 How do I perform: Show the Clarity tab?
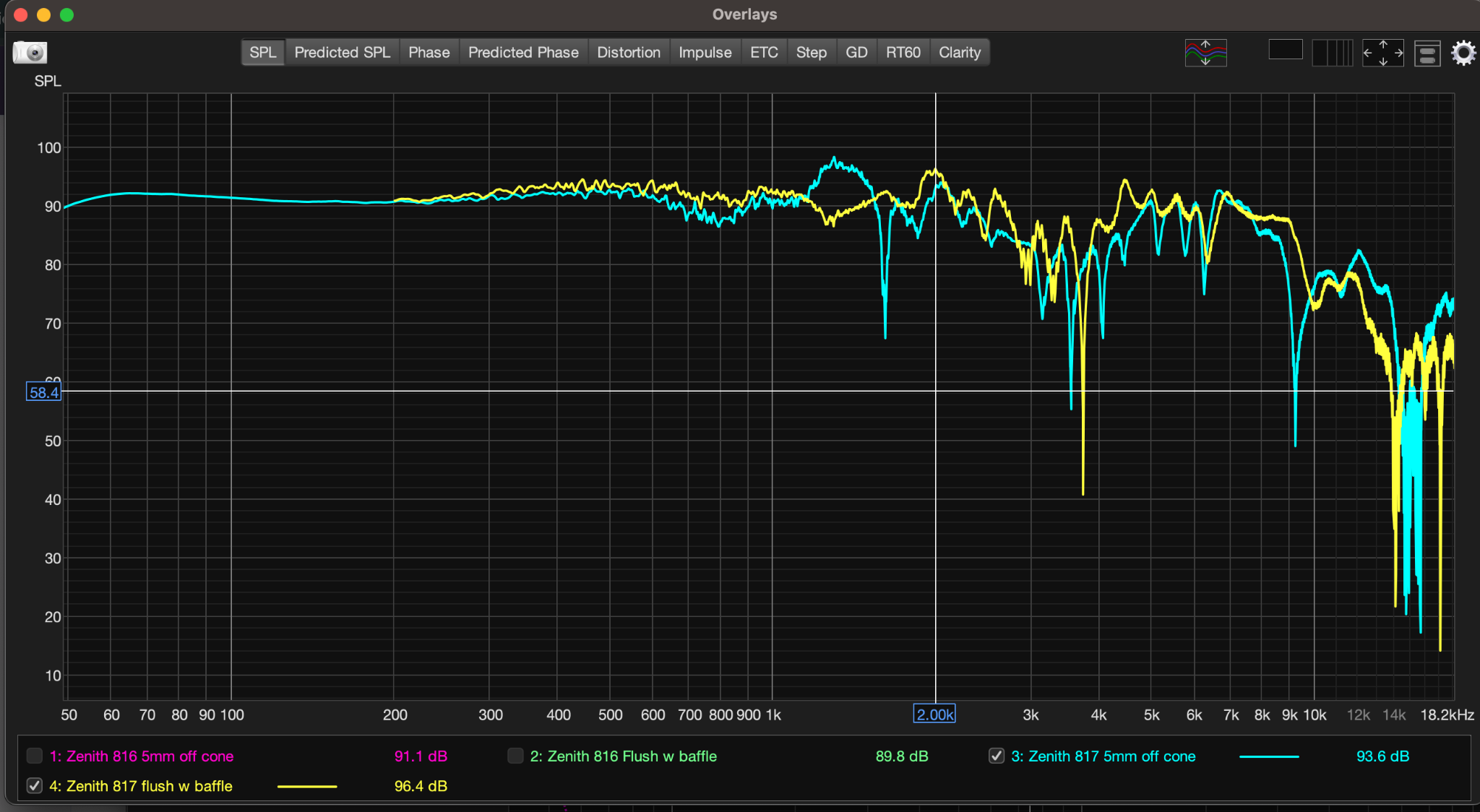[960, 52]
